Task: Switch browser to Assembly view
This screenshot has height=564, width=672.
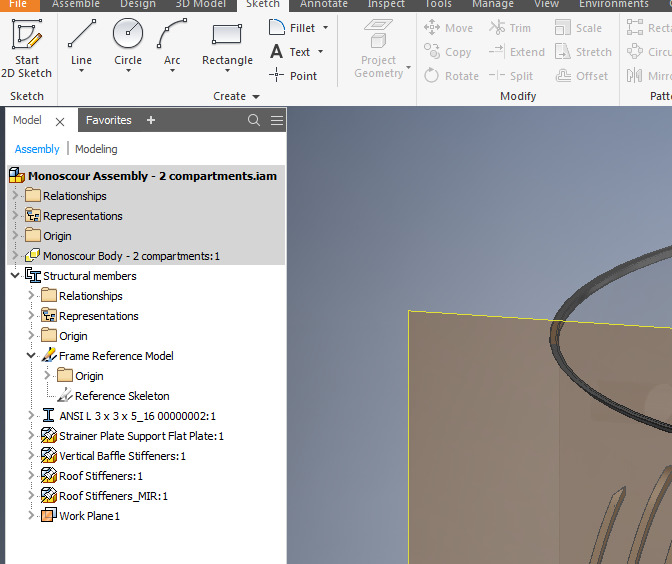Action: tap(37, 149)
